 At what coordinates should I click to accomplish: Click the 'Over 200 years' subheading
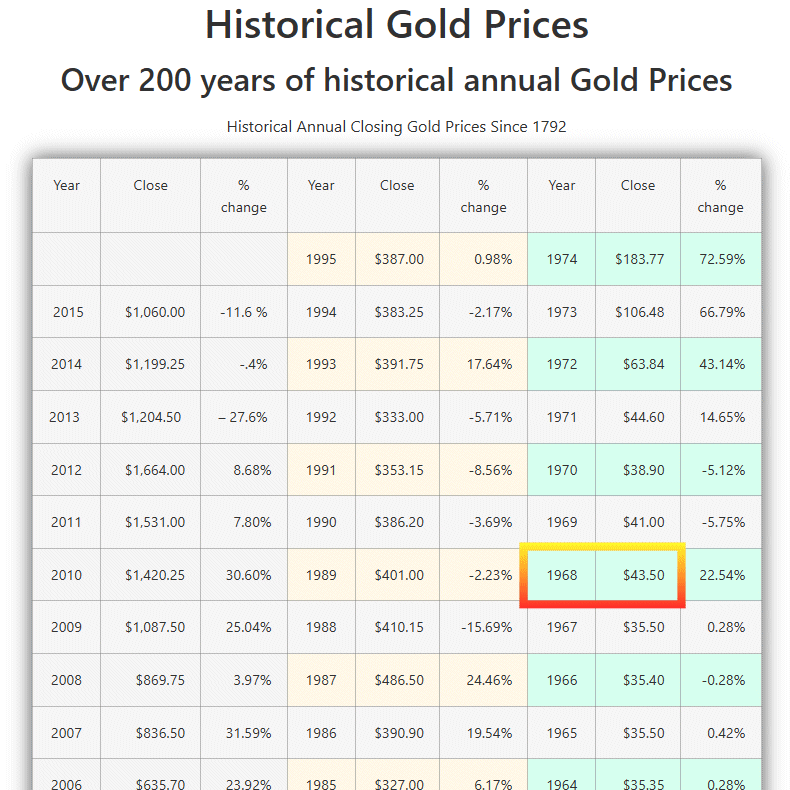[396, 80]
